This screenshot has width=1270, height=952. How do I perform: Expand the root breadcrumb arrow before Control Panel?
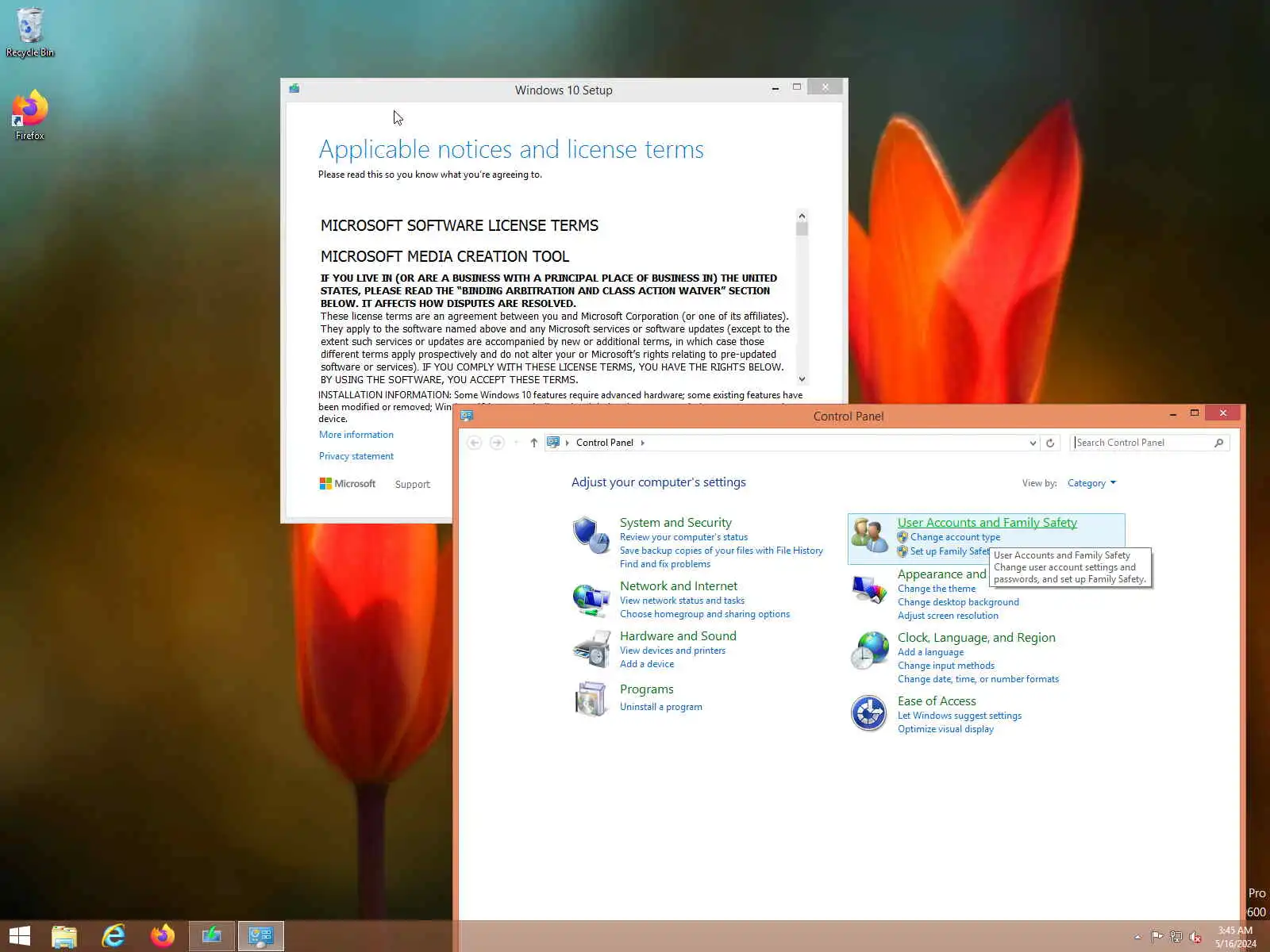(567, 443)
